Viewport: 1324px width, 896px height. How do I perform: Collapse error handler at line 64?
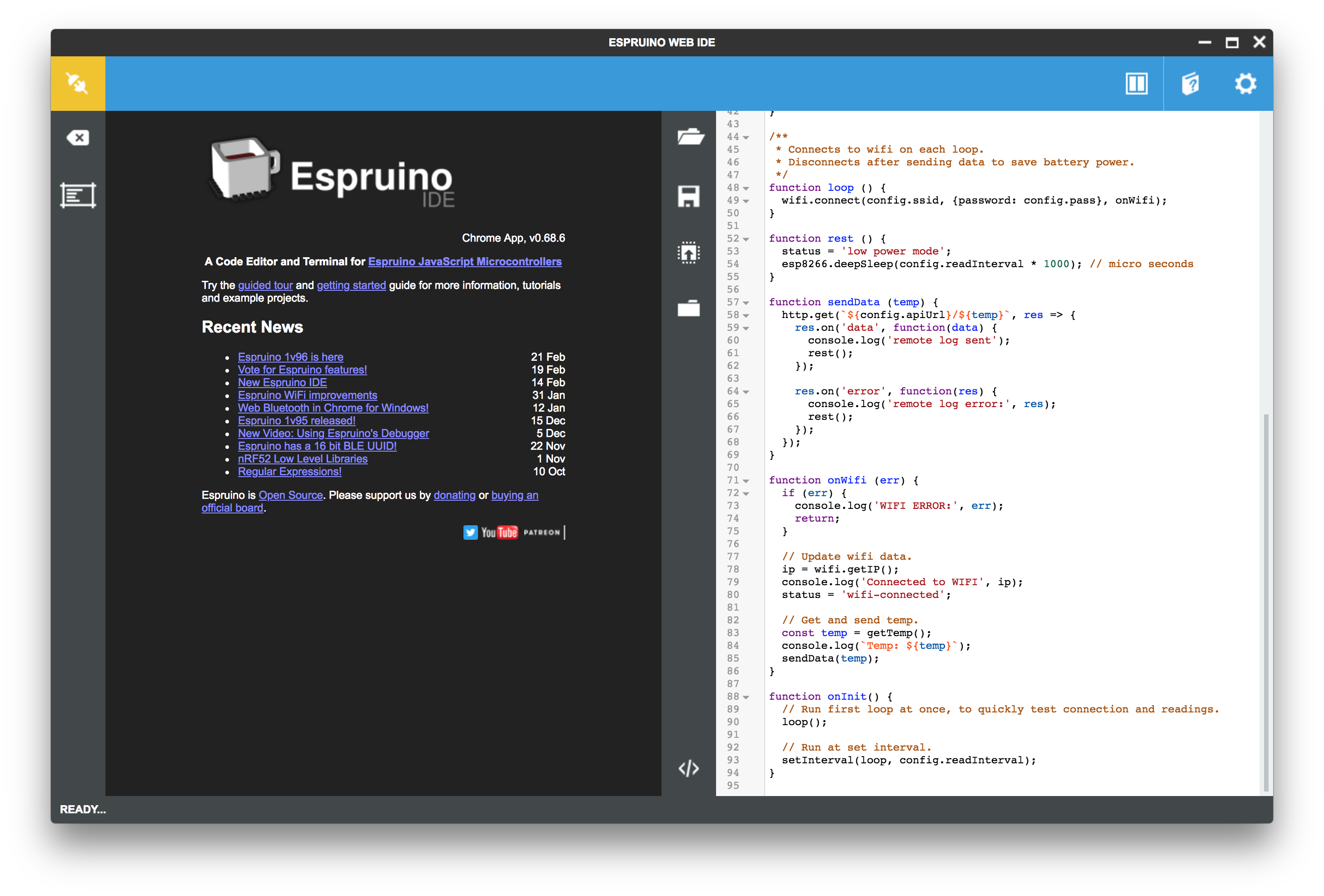tap(746, 392)
